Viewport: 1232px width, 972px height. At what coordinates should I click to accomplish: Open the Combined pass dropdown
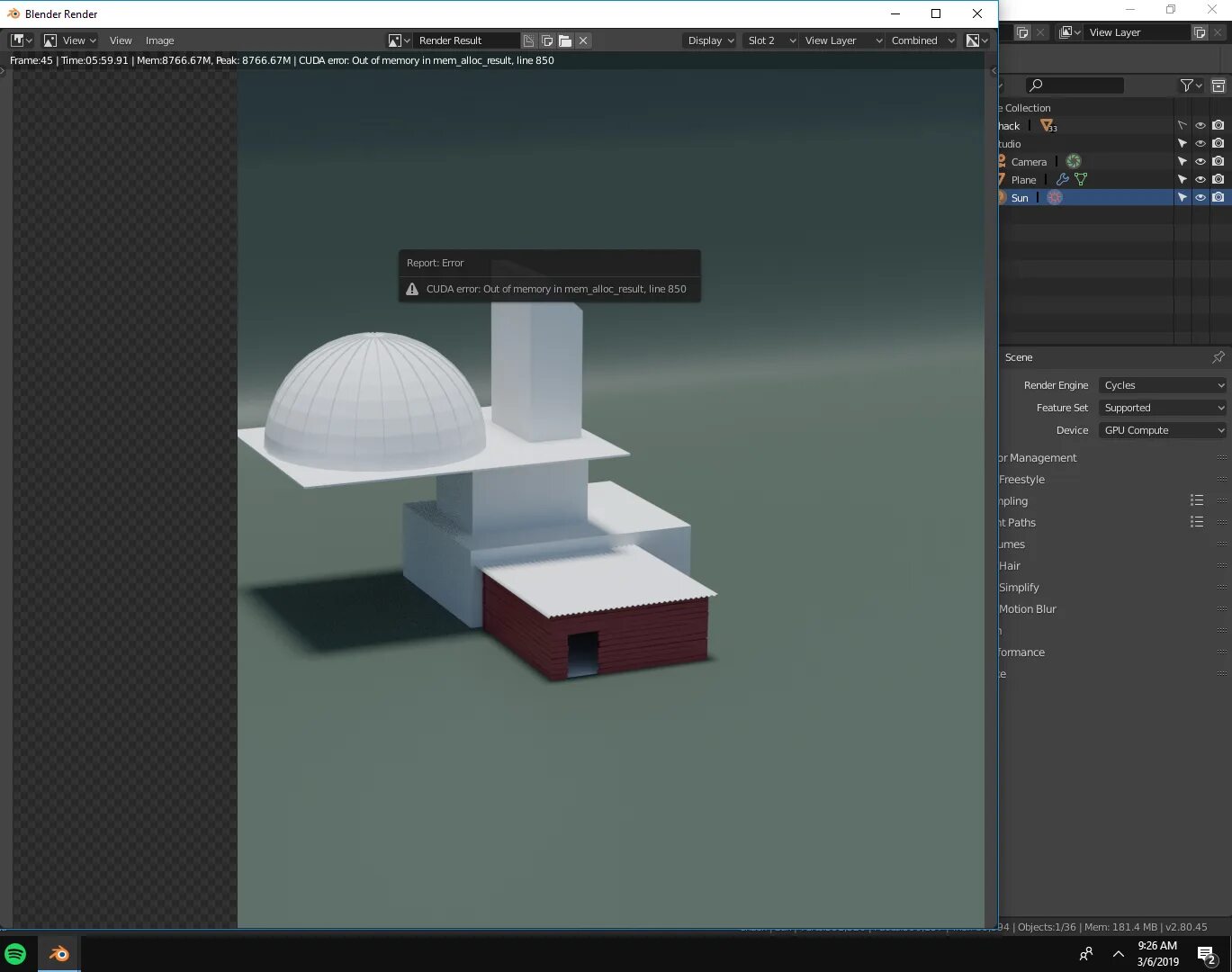click(922, 40)
